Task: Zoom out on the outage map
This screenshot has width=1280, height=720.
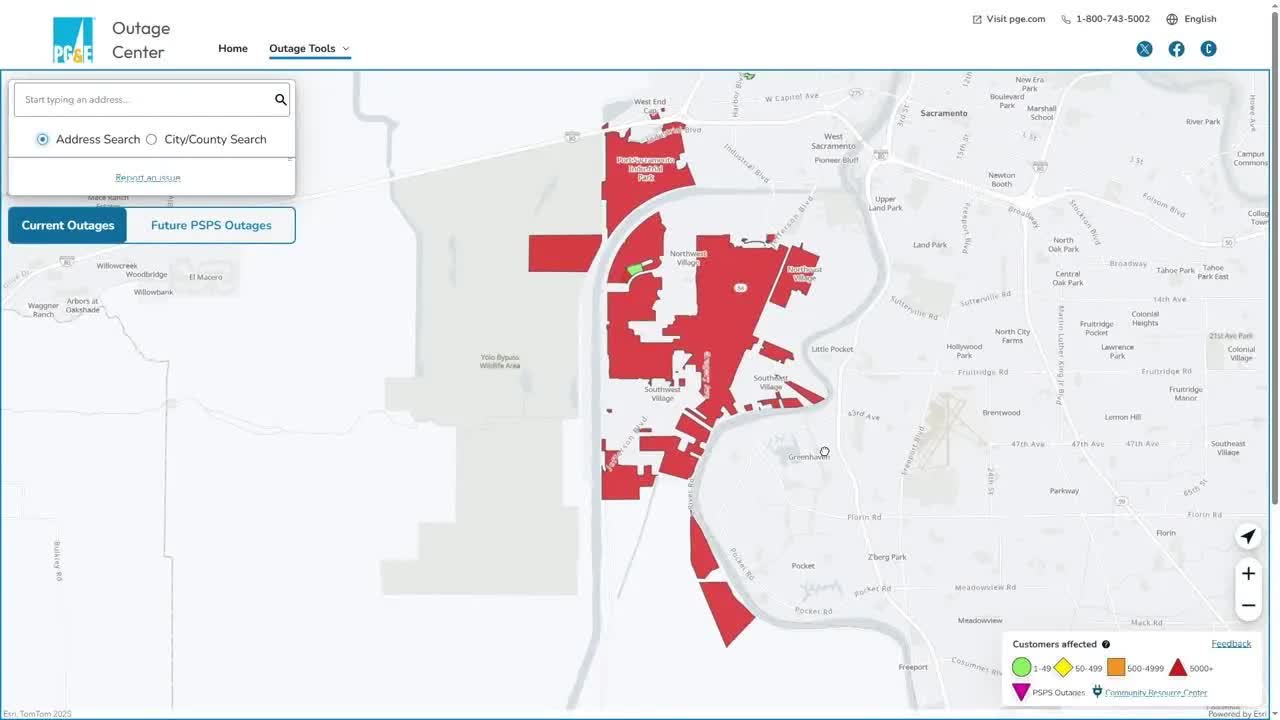Action: coord(1248,605)
